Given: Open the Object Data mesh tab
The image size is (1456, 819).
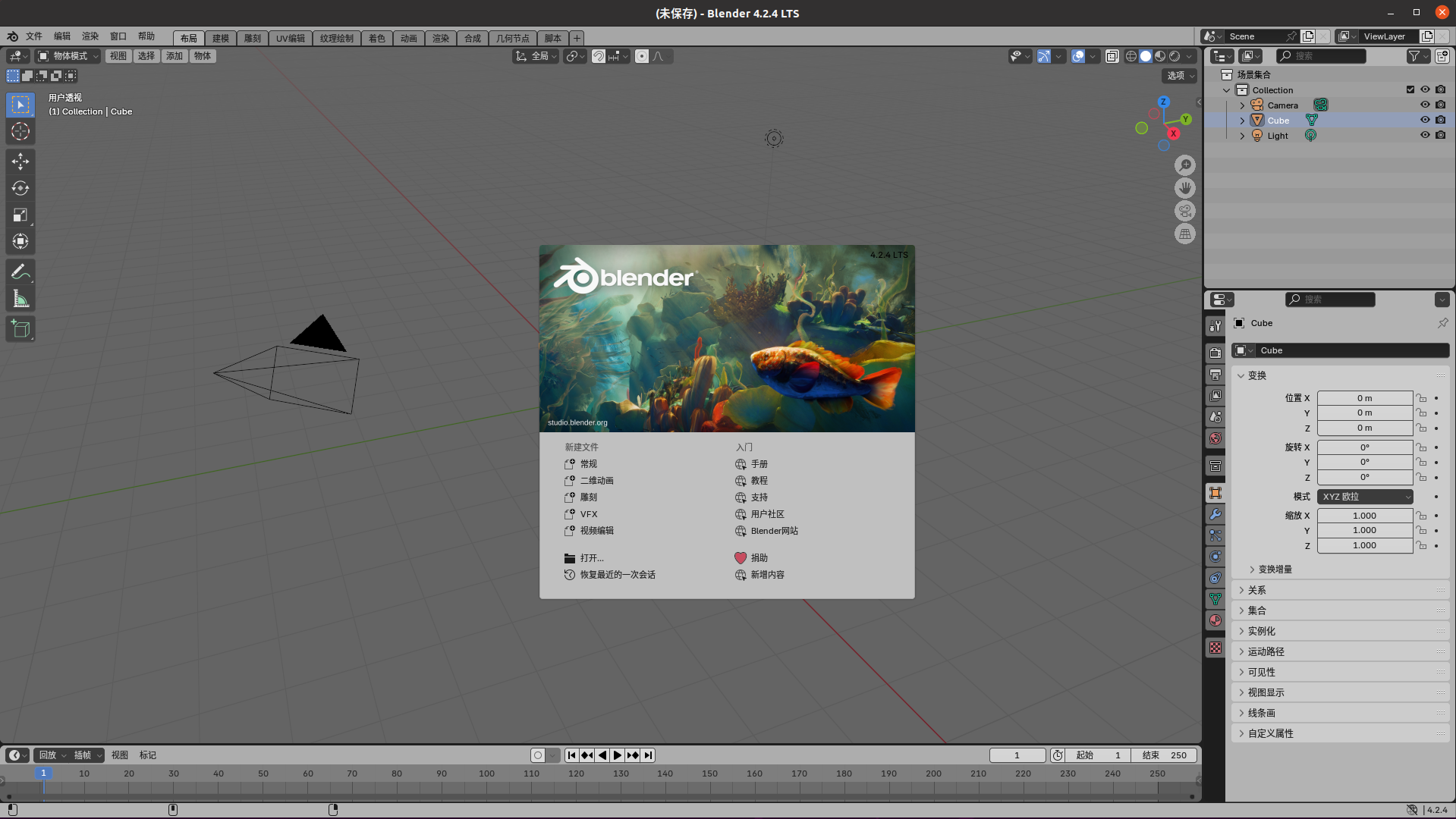Looking at the screenshot, I should coord(1215,599).
